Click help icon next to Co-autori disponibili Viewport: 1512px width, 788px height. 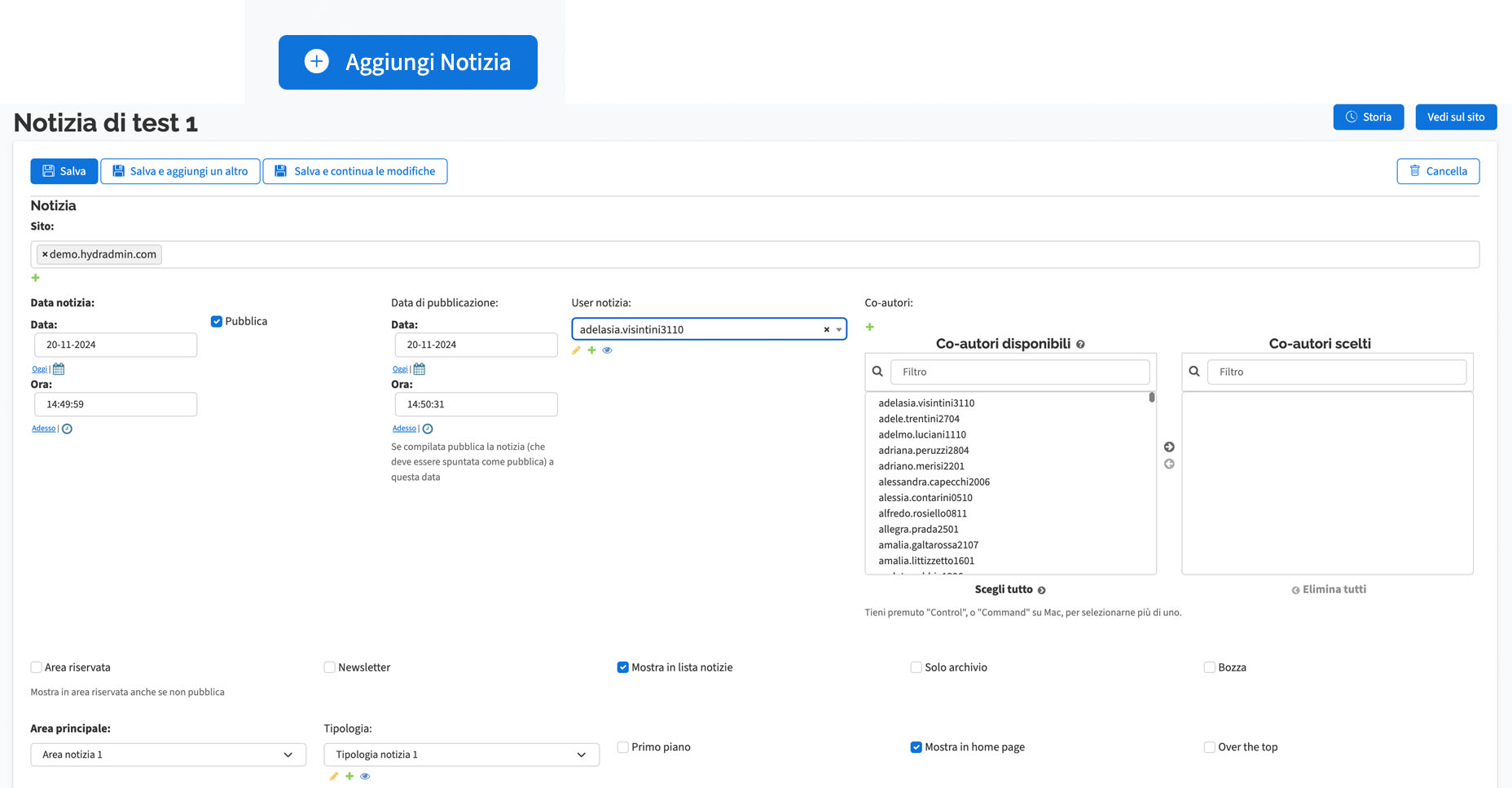tap(1080, 345)
